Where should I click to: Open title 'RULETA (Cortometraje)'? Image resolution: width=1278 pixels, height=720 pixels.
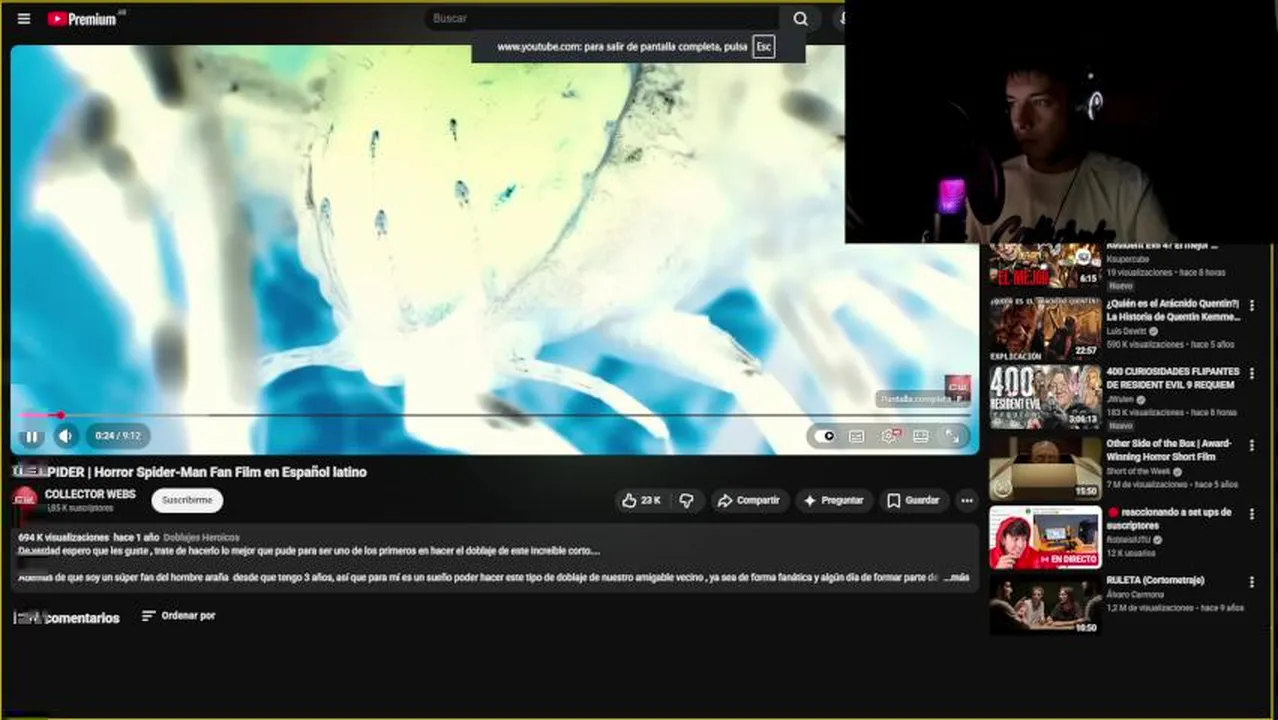[x=1155, y=580]
